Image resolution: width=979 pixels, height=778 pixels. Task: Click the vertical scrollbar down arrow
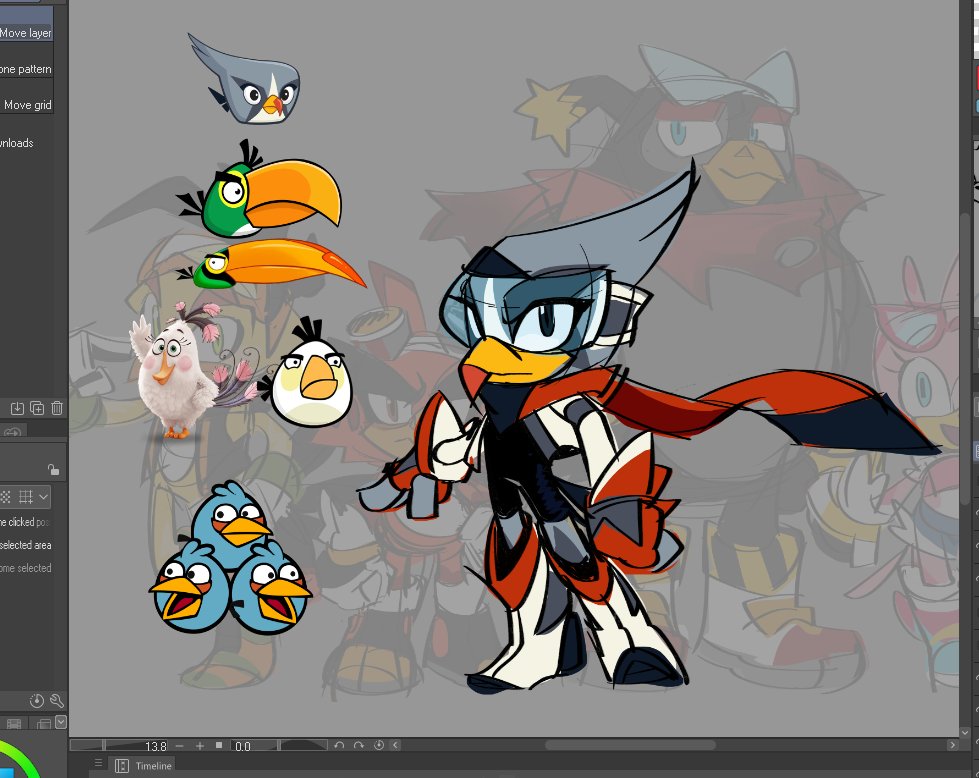[965, 732]
